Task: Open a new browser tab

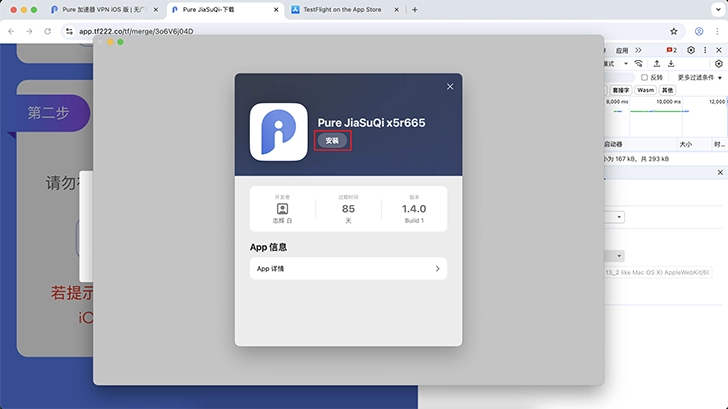Action: [415, 10]
